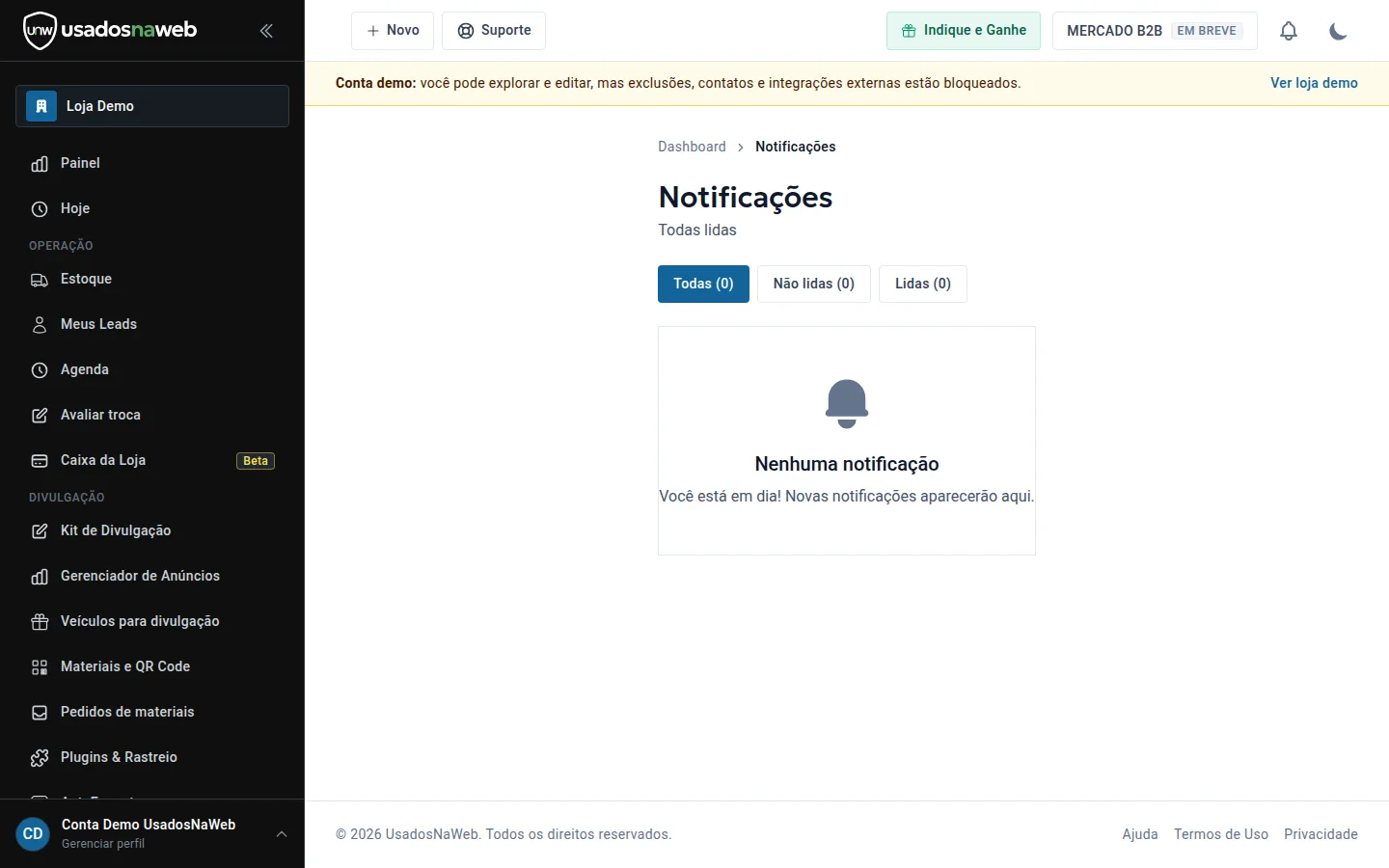1389x868 pixels.
Task: Follow the Ver loja demo link
Action: point(1314,83)
